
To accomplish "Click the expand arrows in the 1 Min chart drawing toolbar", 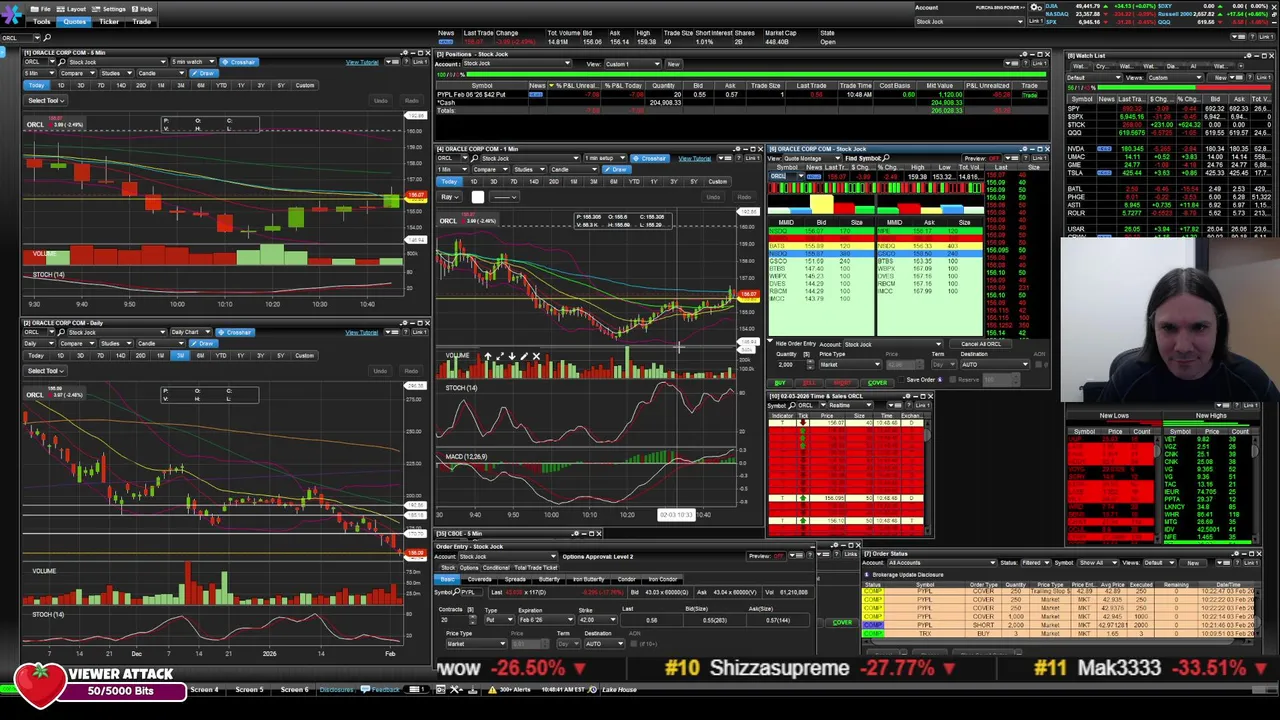I will click(500, 356).
